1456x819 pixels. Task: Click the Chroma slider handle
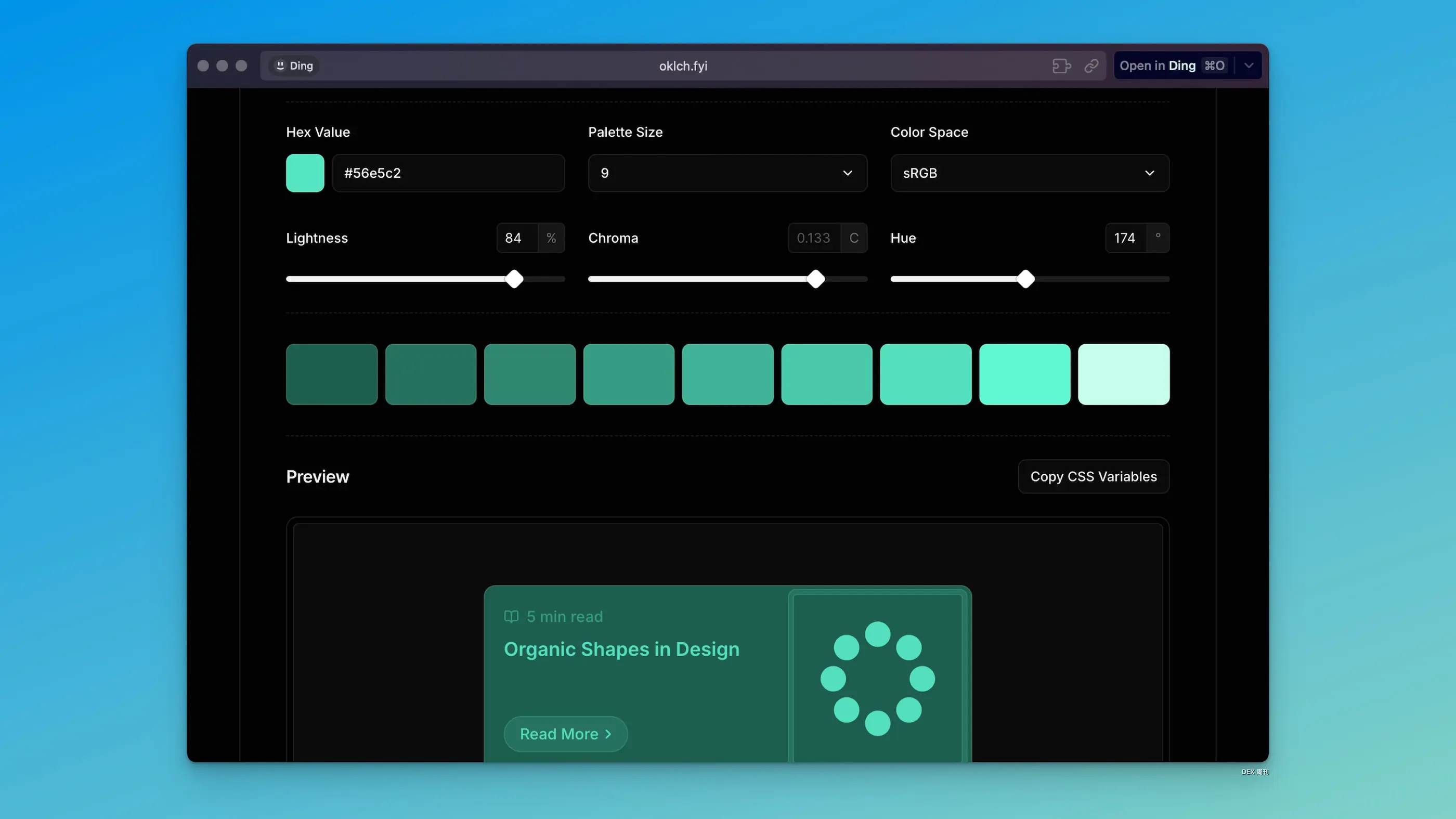[x=815, y=279]
